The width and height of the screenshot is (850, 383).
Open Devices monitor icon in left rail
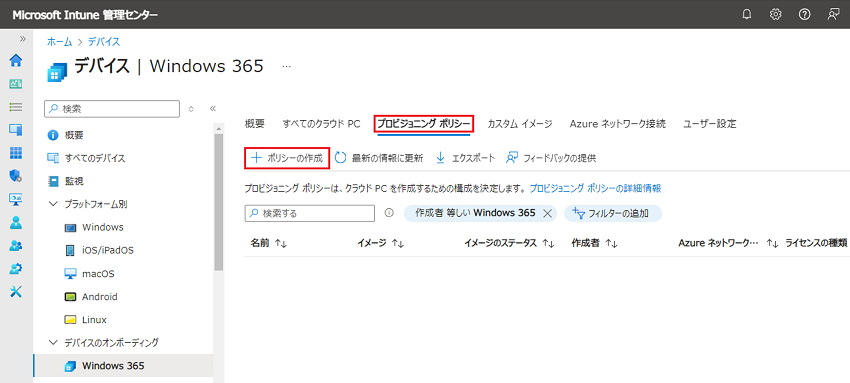pos(16,129)
